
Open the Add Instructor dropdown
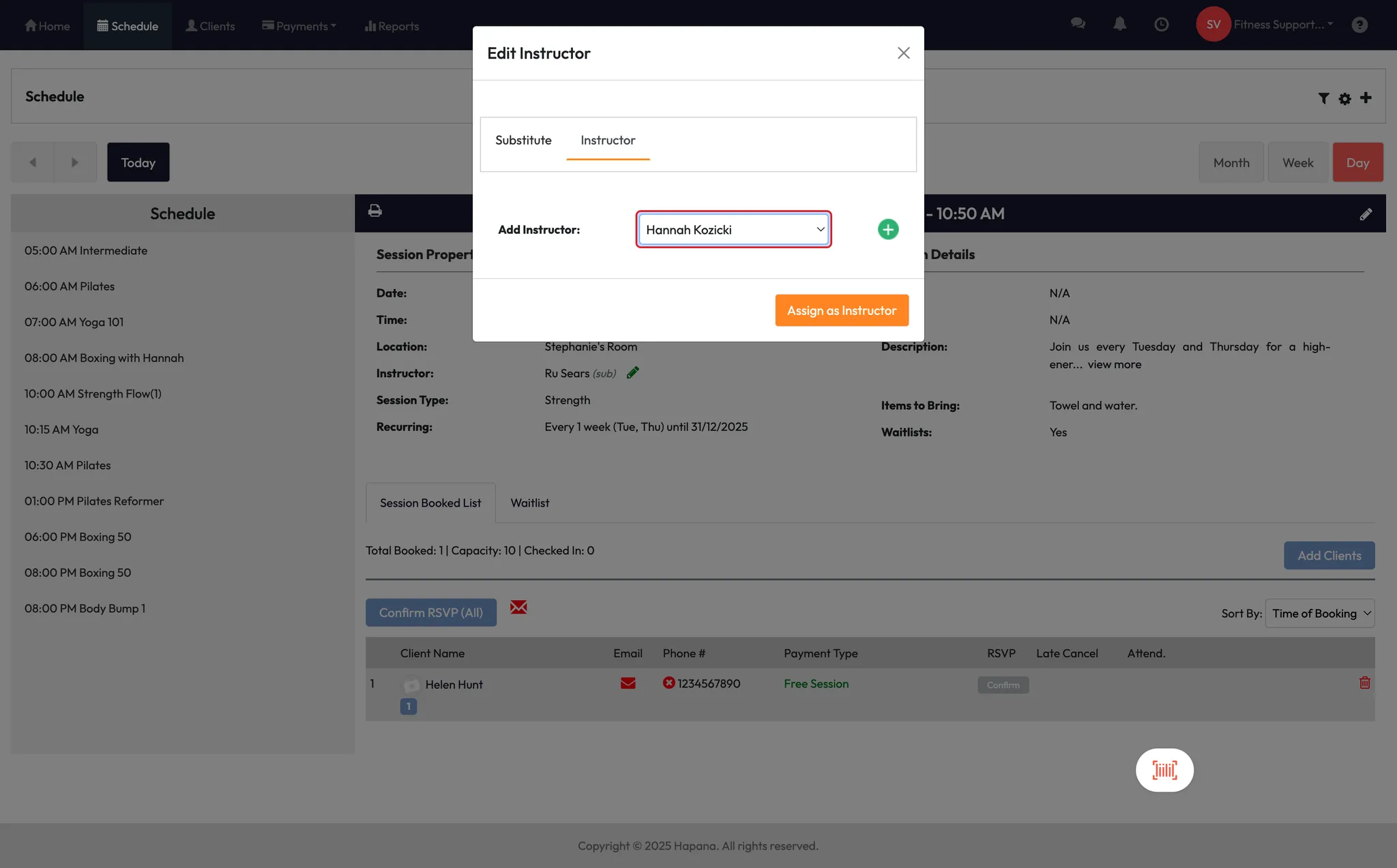coord(733,230)
